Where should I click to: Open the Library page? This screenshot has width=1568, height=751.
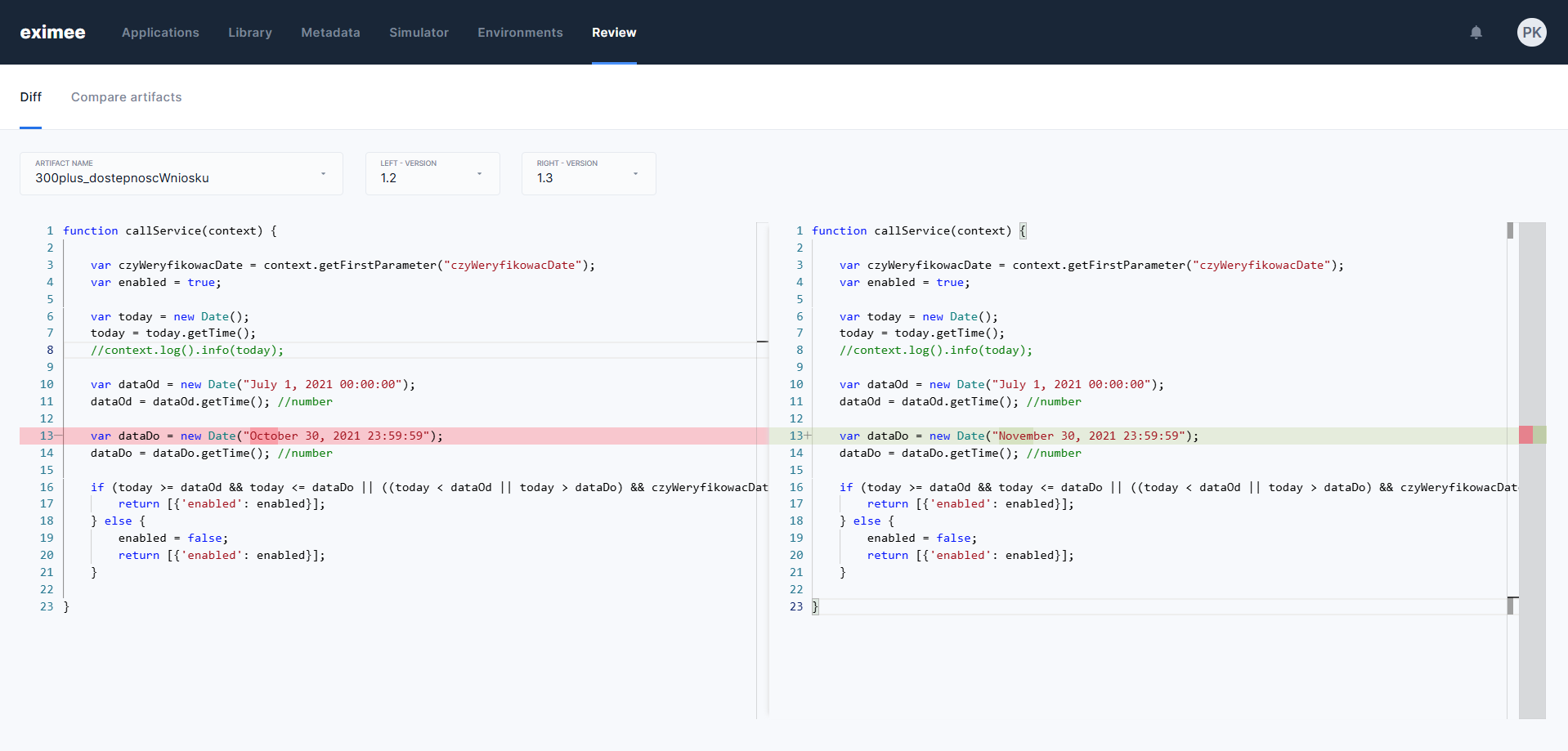tap(249, 33)
